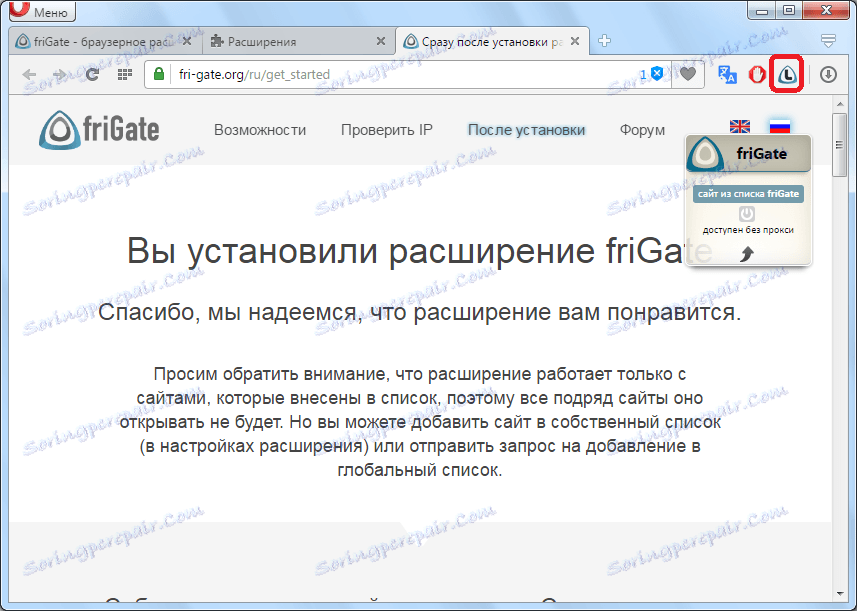Open the ad blocker shield badge
857x611 pixels.
(652, 74)
